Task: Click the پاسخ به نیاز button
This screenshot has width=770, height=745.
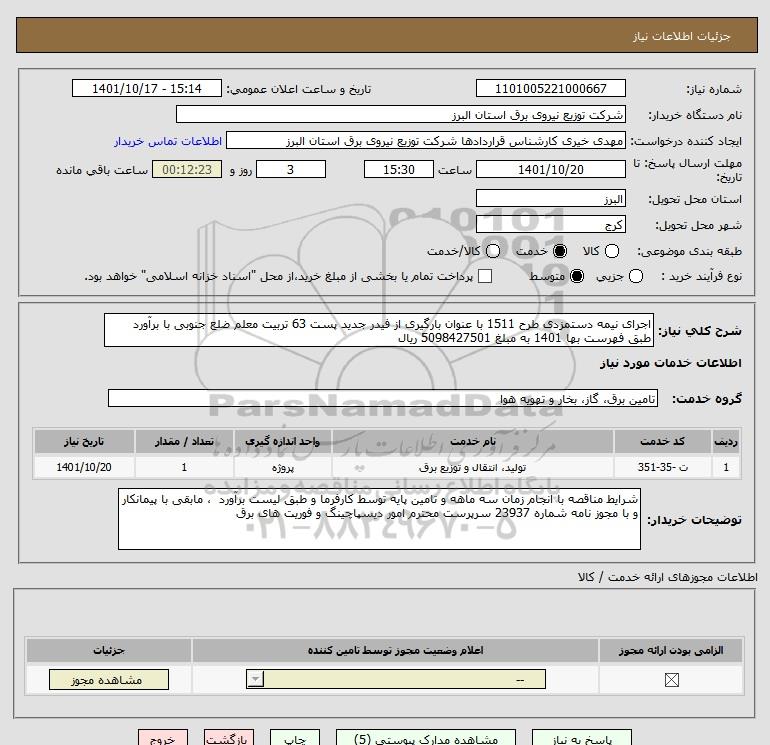Action: pyautogui.click(x=581, y=738)
